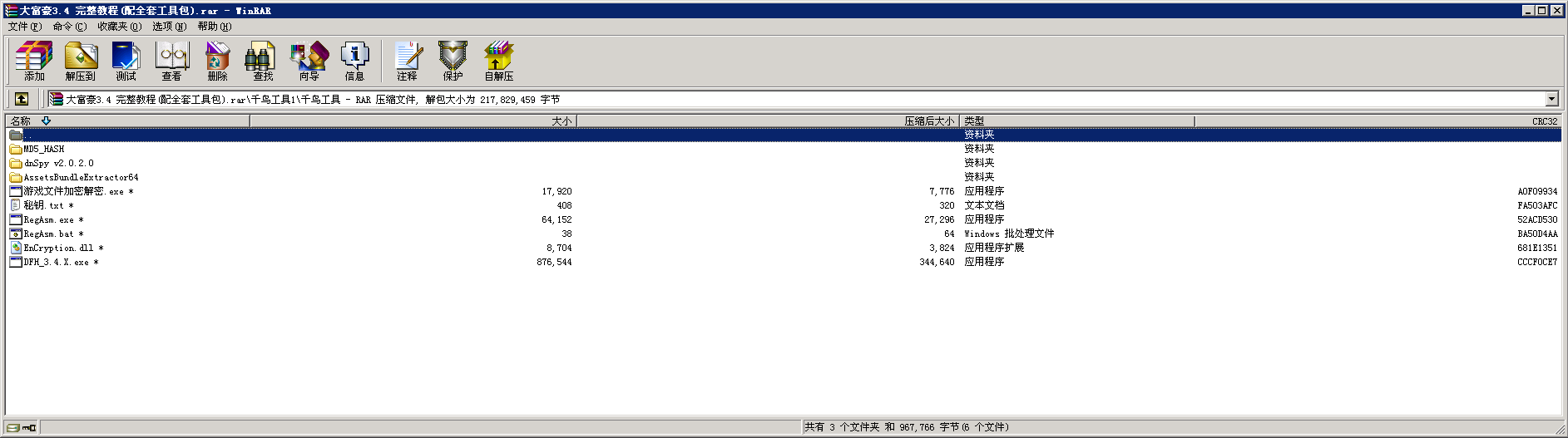This screenshot has width=1568, height=438.
Task: Sort by Packed size (压缩后大小) header
Action: point(769,121)
